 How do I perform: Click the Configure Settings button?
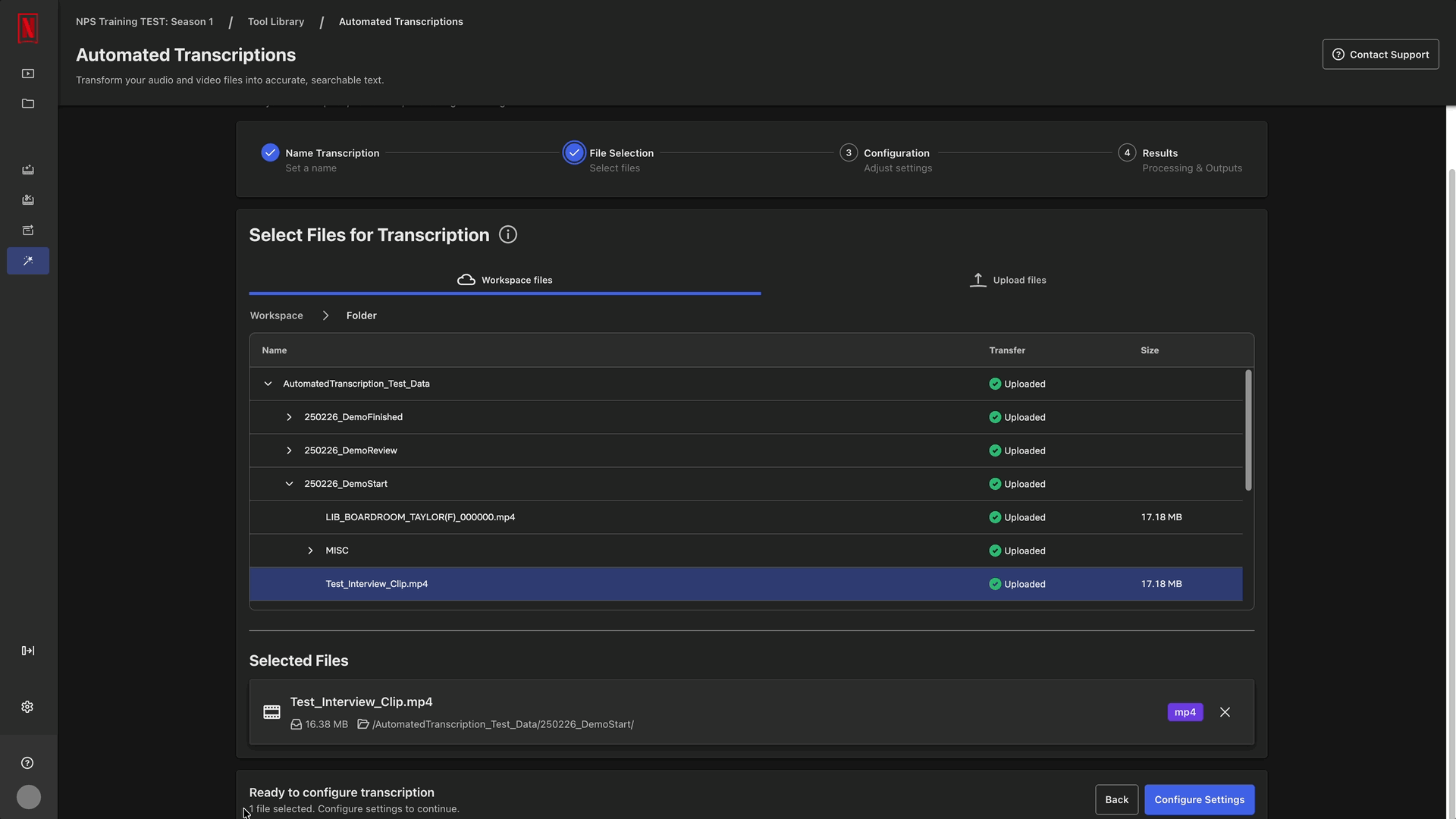[x=1199, y=799]
